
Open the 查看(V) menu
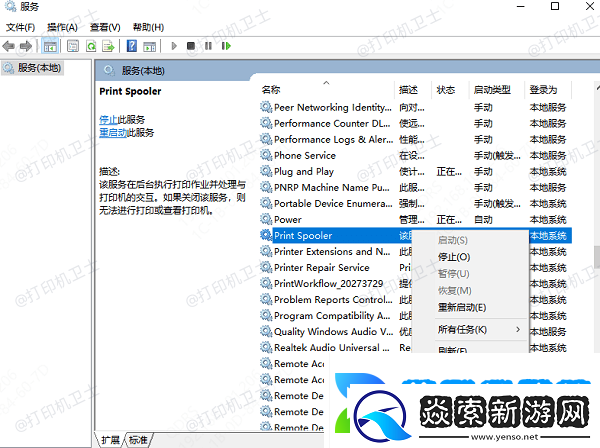pos(105,27)
